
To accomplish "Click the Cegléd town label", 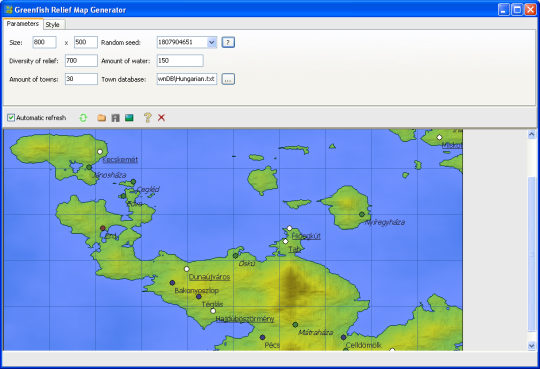I will pyautogui.click(x=148, y=189).
